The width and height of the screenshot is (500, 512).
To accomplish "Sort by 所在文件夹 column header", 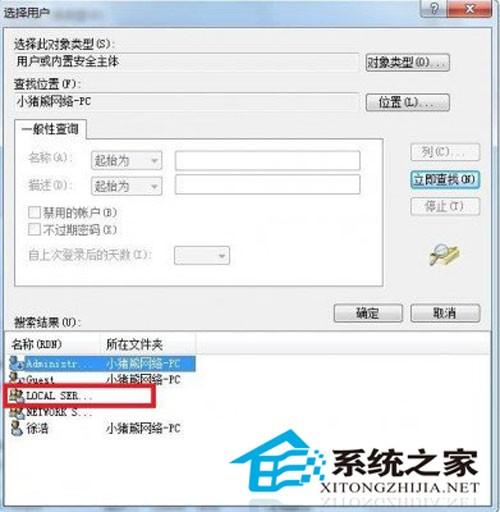I will pyautogui.click(x=148, y=344).
